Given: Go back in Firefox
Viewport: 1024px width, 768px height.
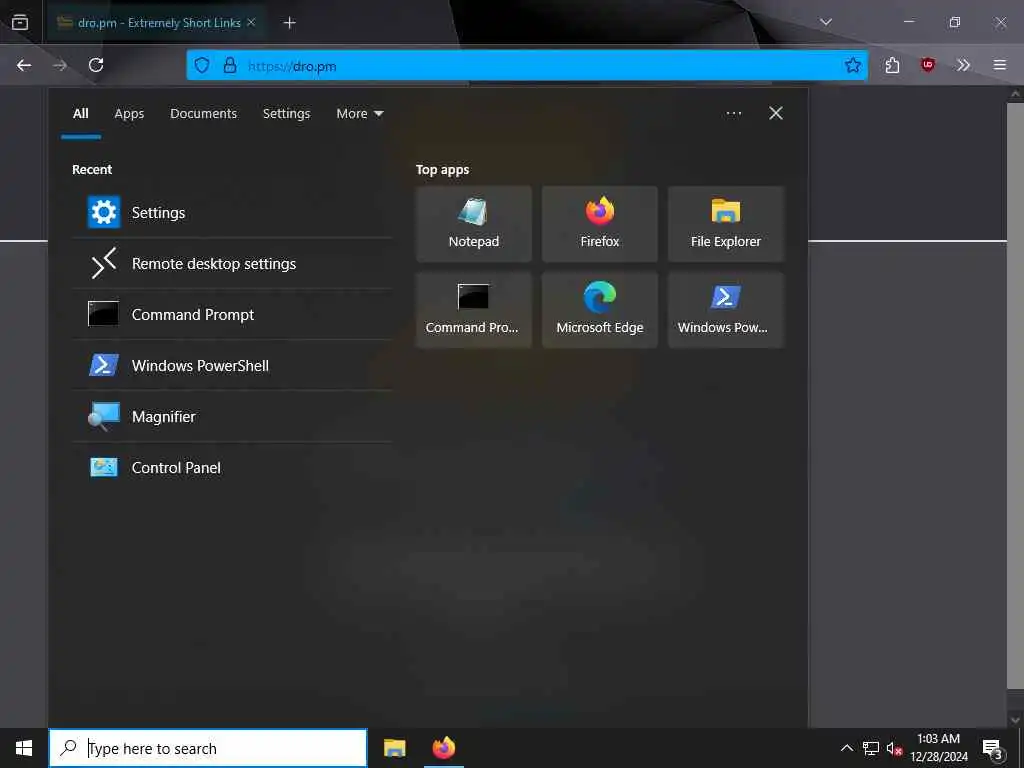Looking at the screenshot, I should tap(24, 65).
